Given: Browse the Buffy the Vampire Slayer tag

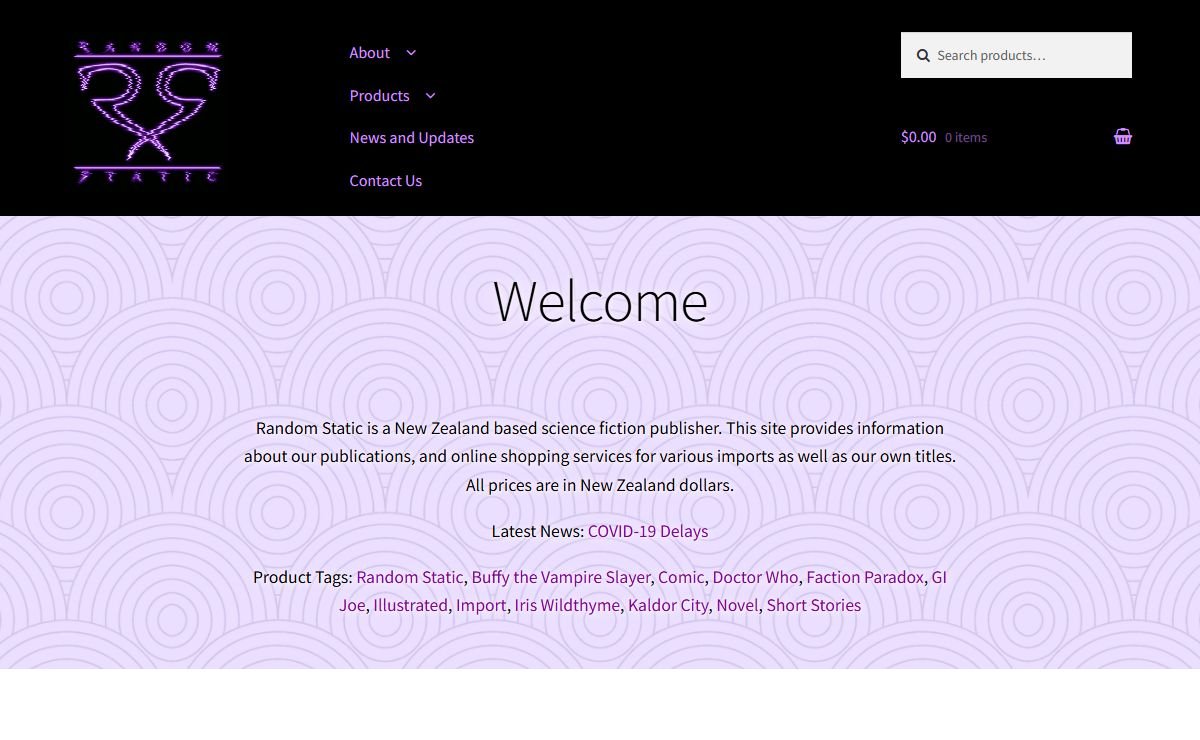Looking at the screenshot, I should pyautogui.click(x=561, y=577).
